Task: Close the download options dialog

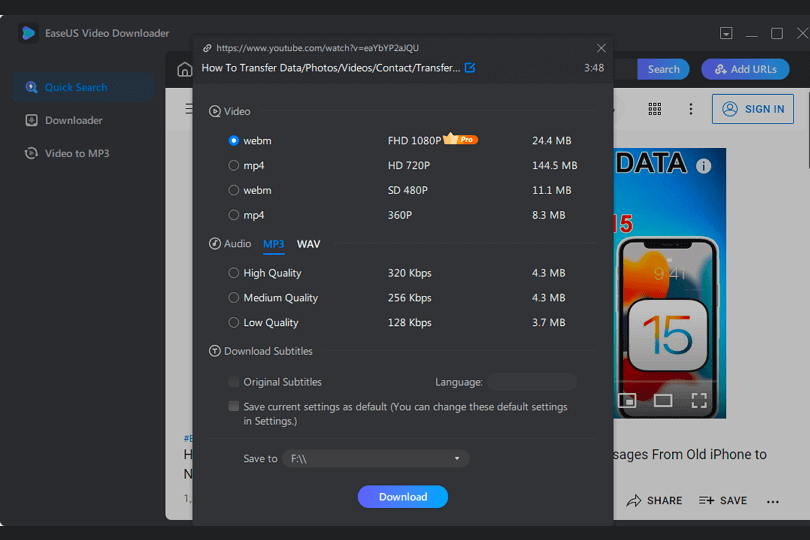Action: [x=601, y=48]
